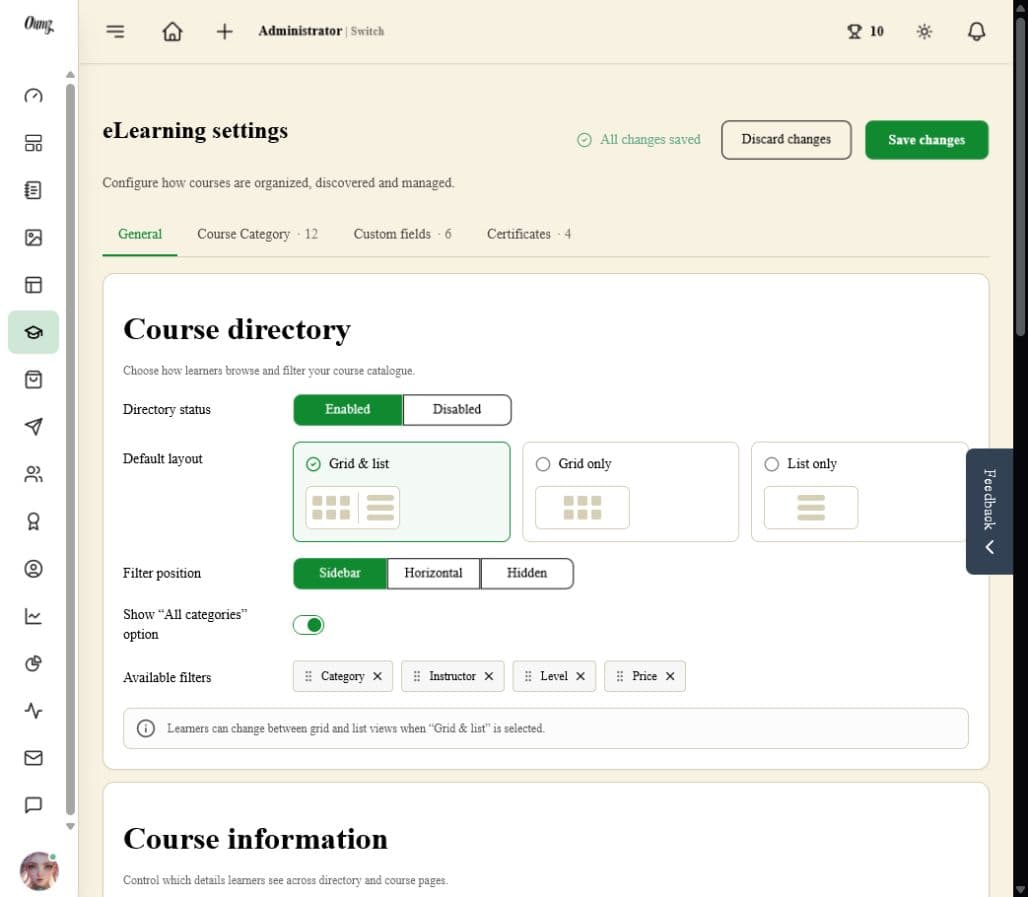Click the plus add-new icon
Viewport: 1028px width, 897px height.
pyautogui.click(x=224, y=31)
